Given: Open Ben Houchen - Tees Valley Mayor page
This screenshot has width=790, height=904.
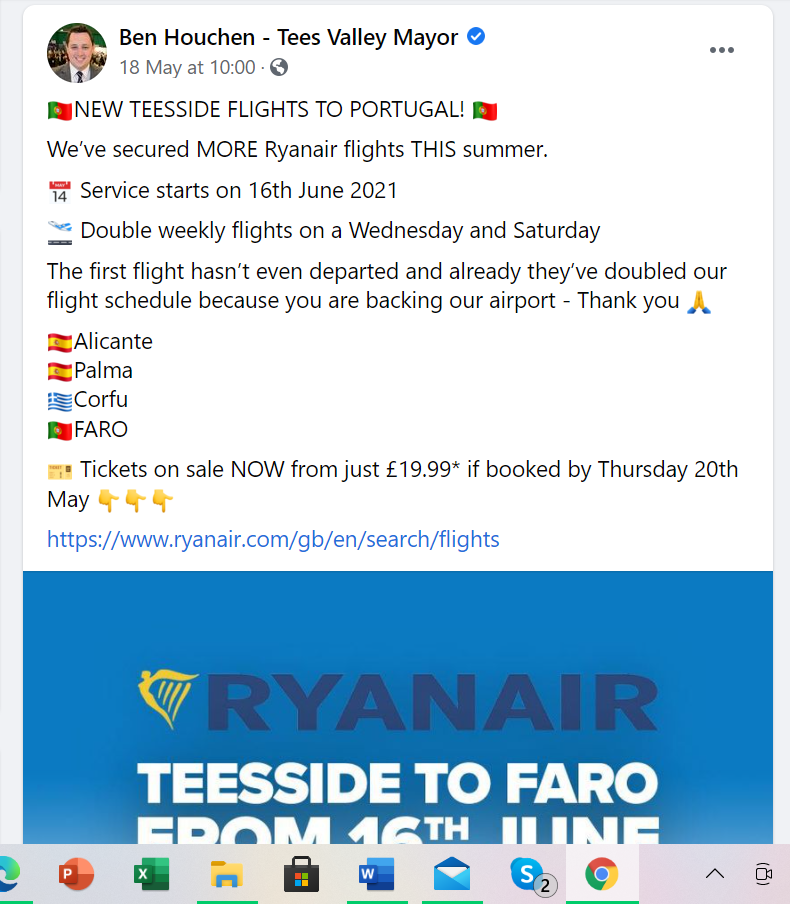Looking at the screenshot, I should click(288, 38).
